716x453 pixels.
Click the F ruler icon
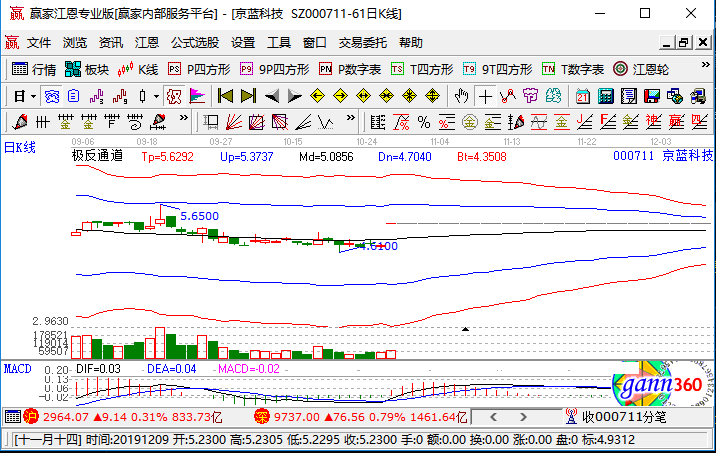tap(111, 122)
